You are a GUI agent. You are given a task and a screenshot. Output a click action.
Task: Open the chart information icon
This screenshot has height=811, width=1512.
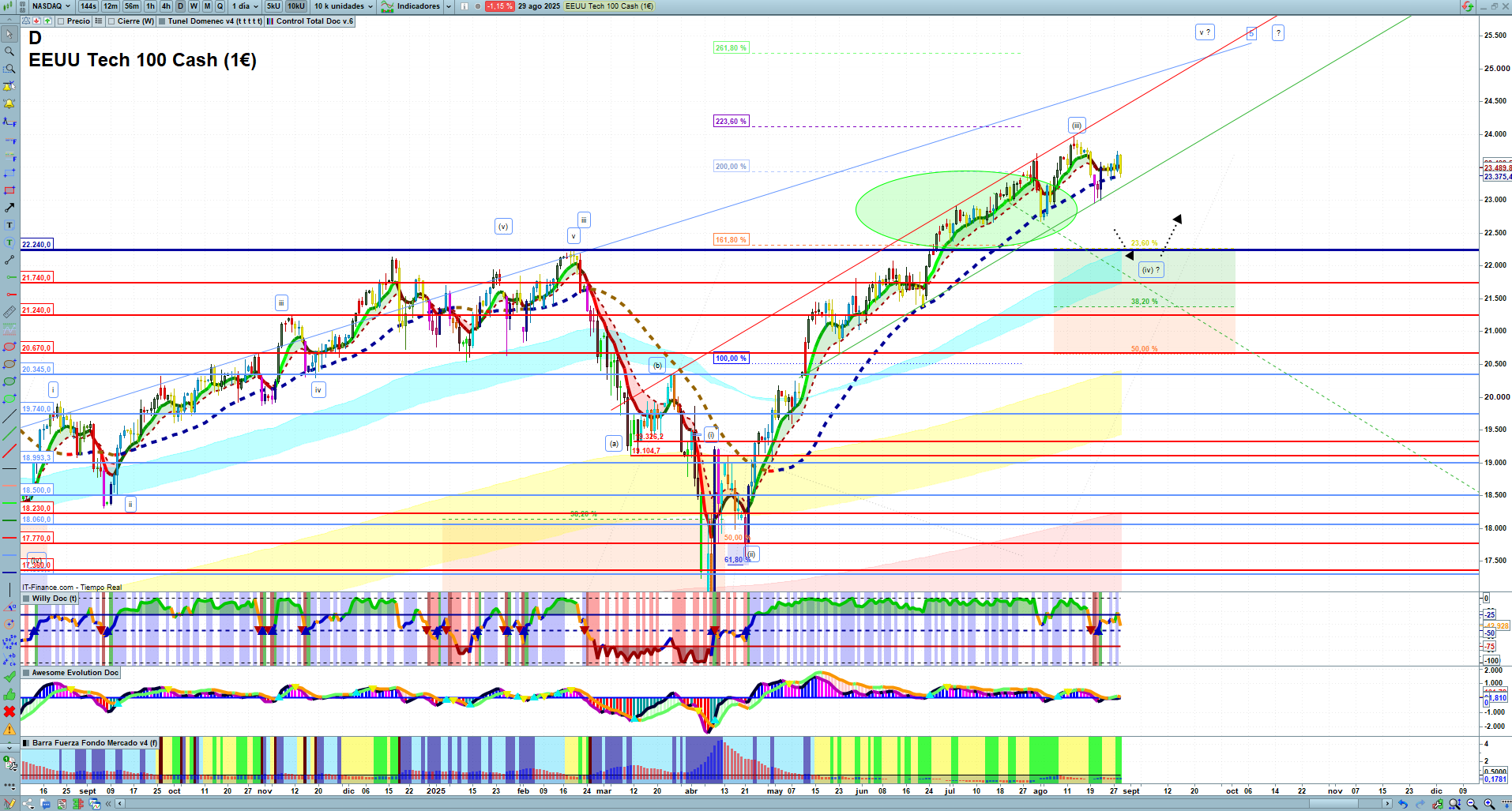(465, 6)
